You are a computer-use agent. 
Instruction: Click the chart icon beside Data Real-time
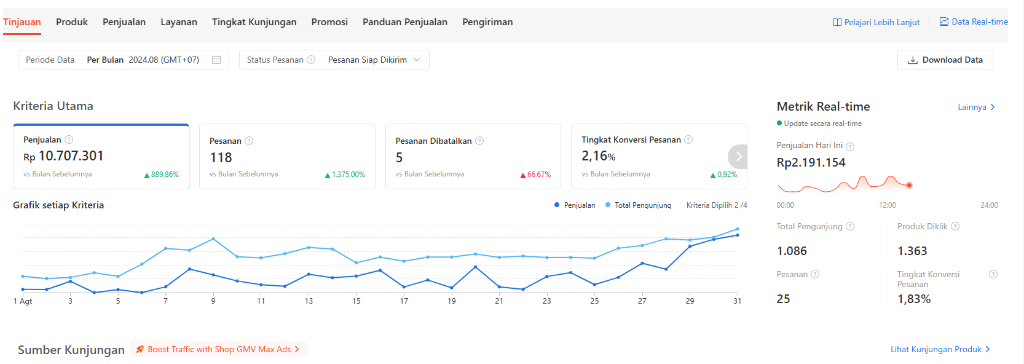[944, 22]
